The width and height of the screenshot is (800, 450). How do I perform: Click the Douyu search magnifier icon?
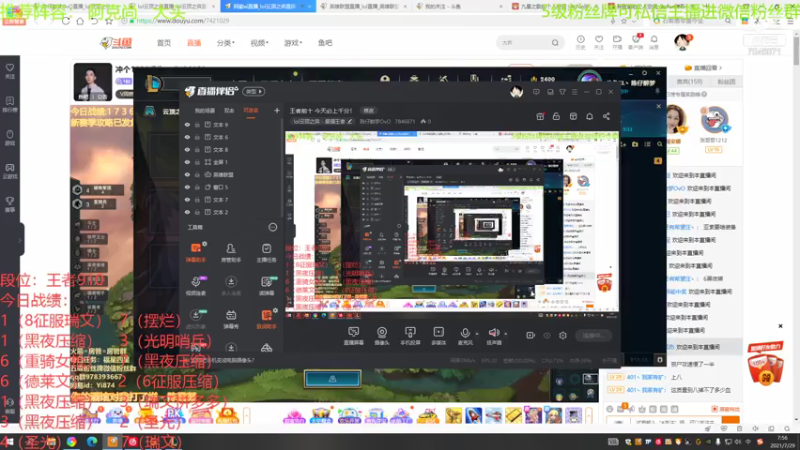tap(555, 43)
